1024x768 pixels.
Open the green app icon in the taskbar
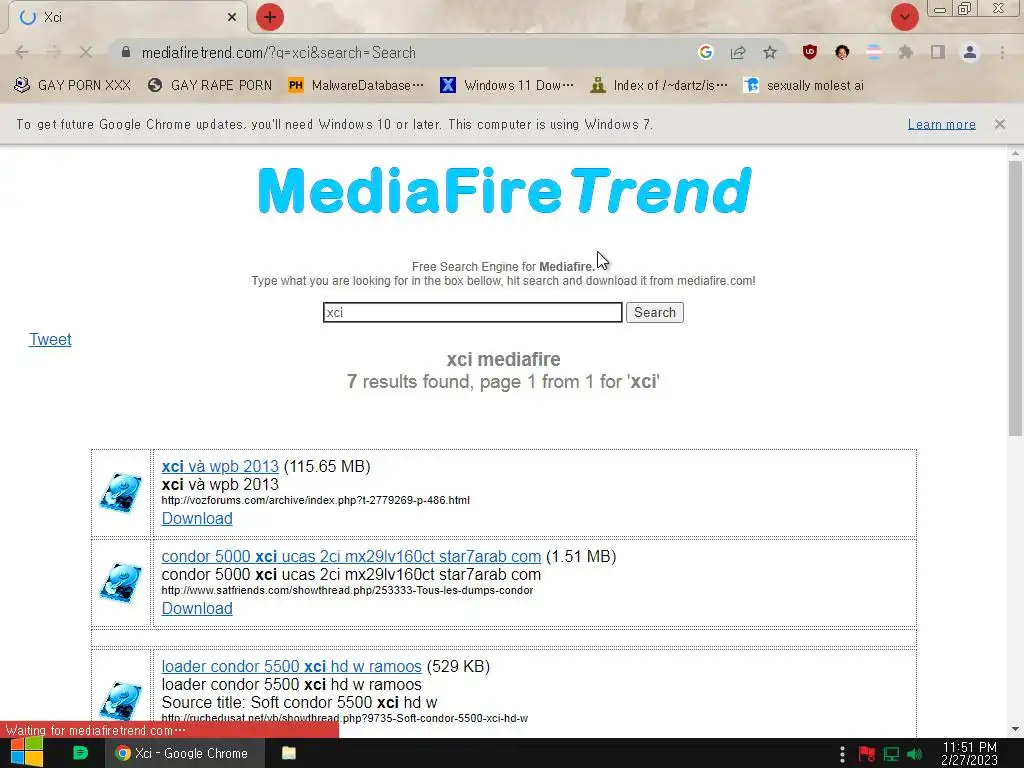click(x=80, y=753)
